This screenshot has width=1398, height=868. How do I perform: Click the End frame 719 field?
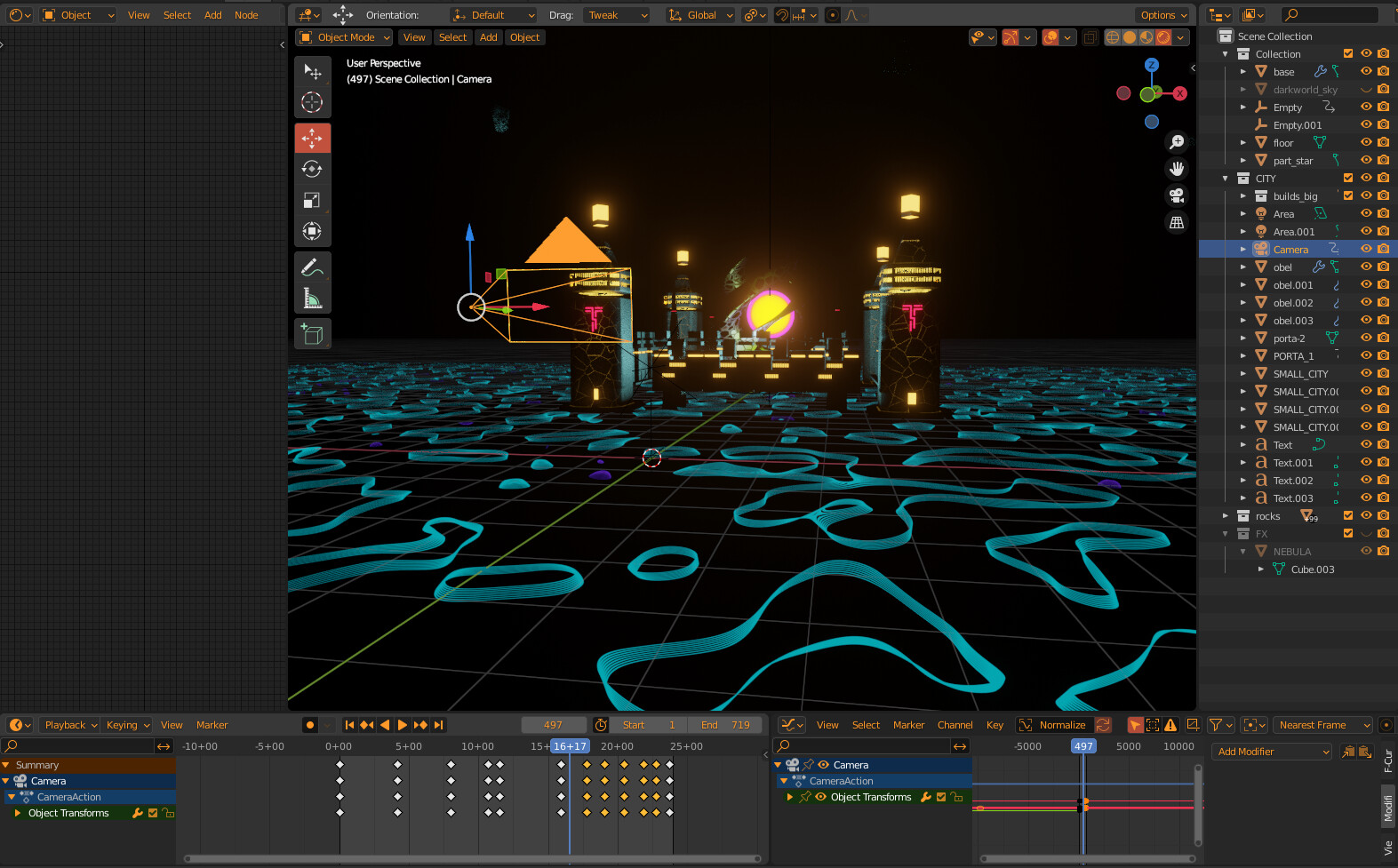tap(725, 725)
